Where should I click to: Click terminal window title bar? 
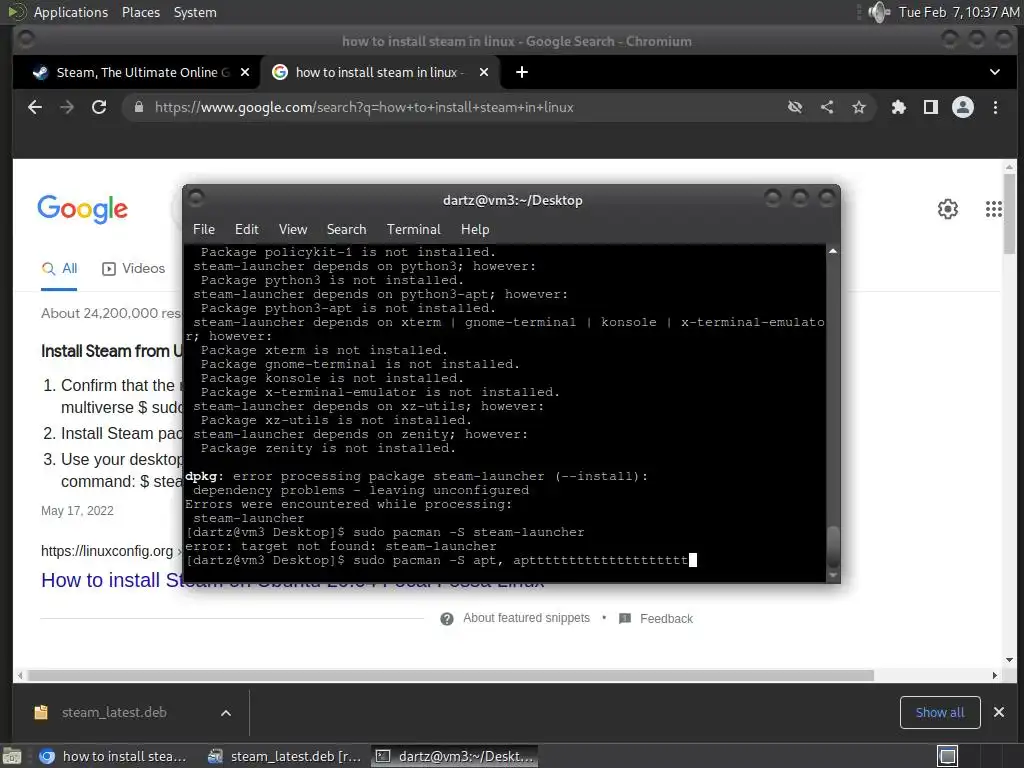[512, 200]
